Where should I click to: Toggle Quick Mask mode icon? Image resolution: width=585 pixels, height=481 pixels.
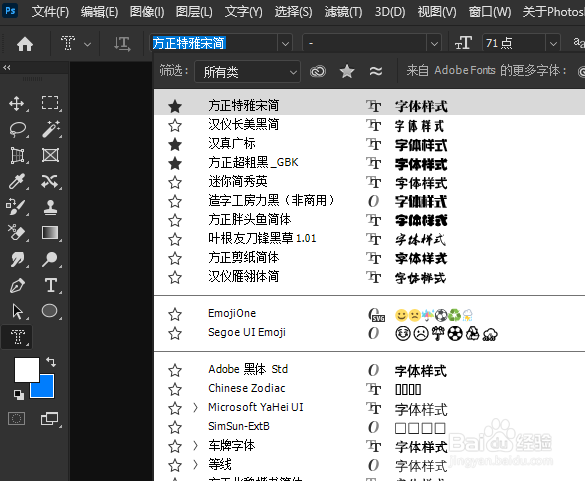click(16, 419)
